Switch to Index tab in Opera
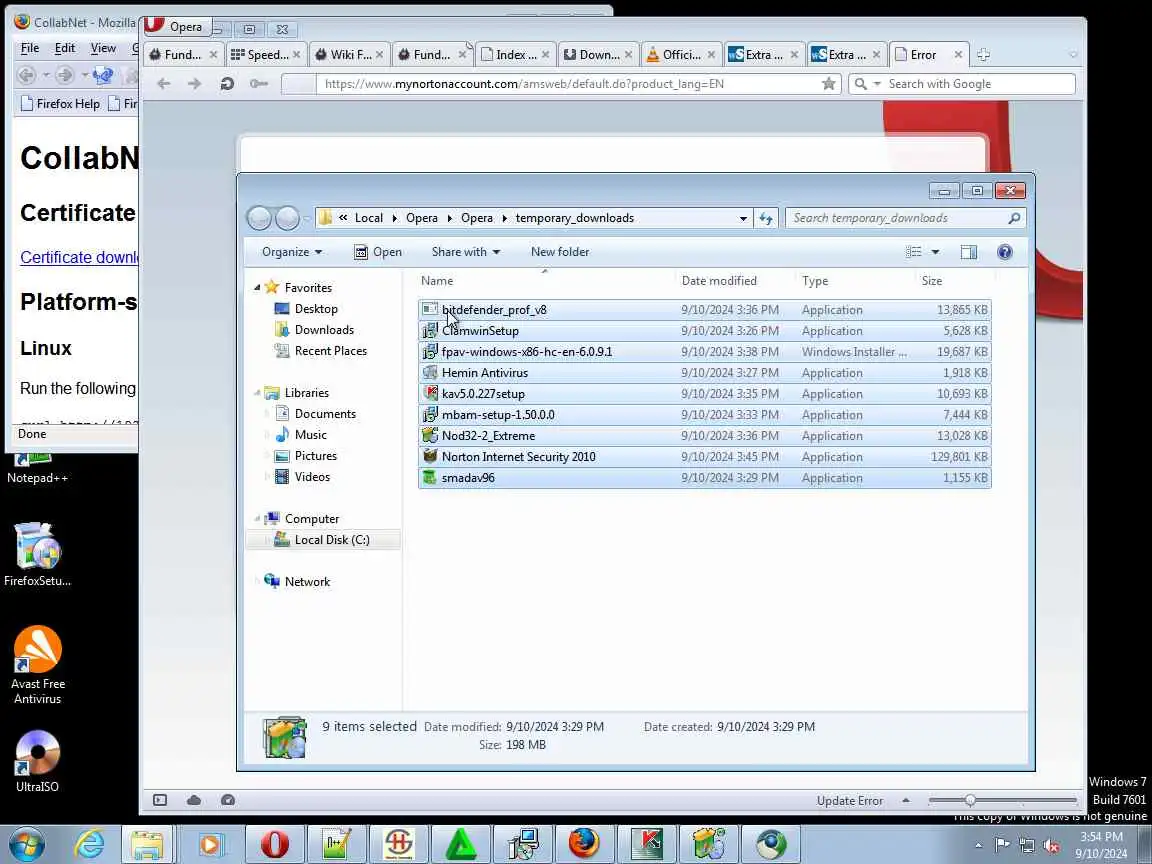The image size is (1152, 864). (514, 54)
